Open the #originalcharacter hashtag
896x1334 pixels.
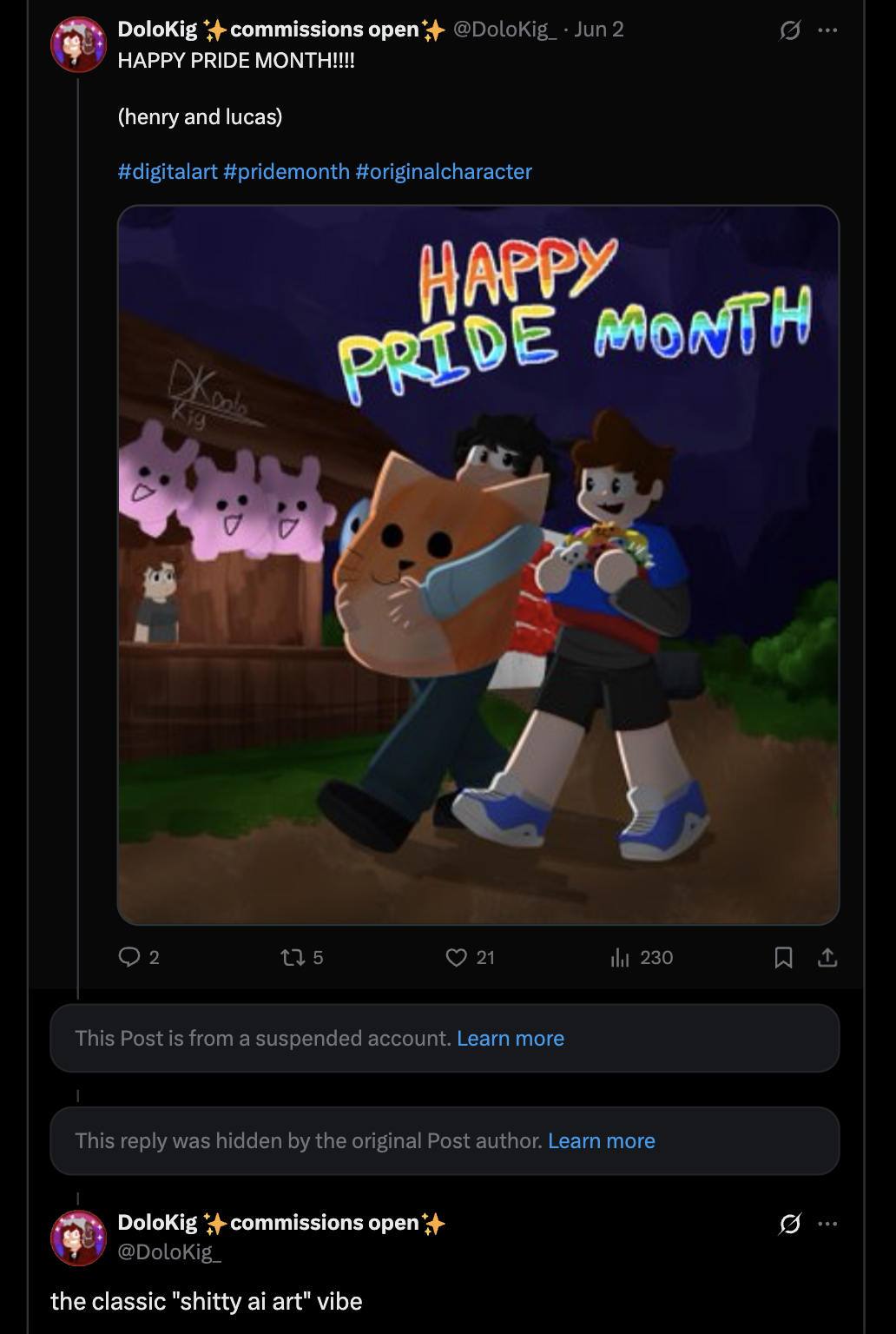[444, 171]
